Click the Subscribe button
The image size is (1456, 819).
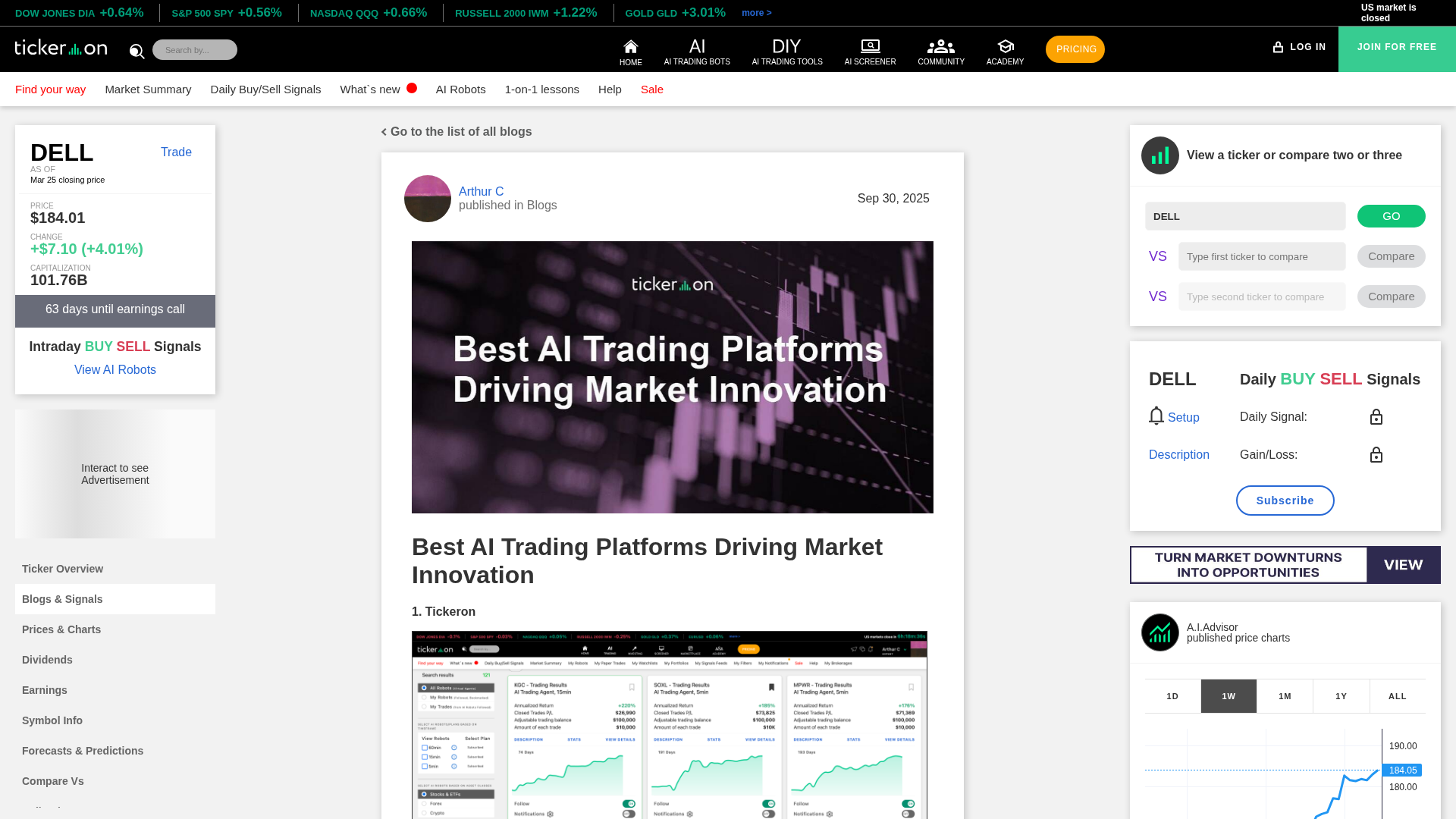point(1285,500)
